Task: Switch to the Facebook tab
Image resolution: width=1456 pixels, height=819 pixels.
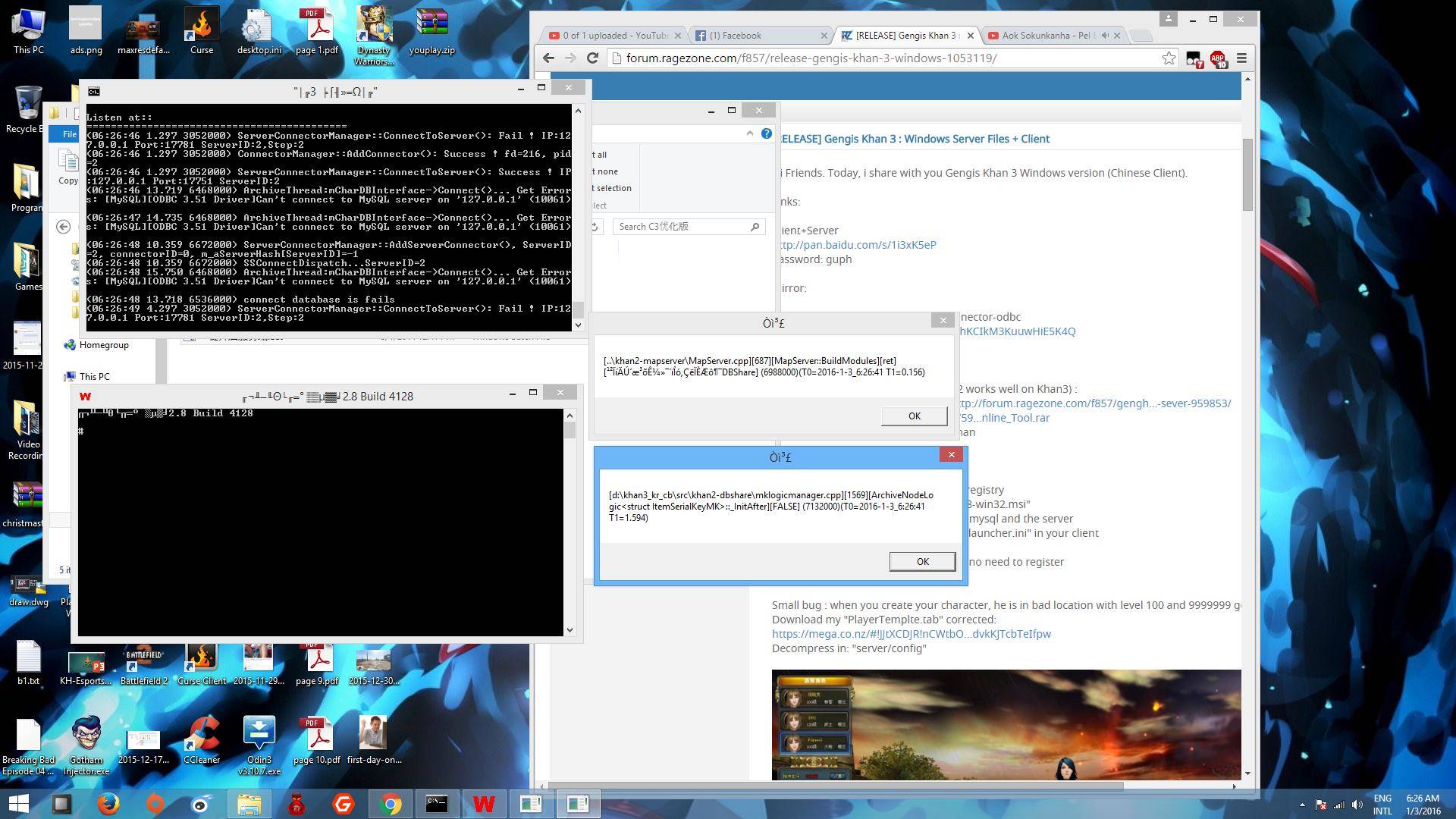Action: [x=761, y=35]
